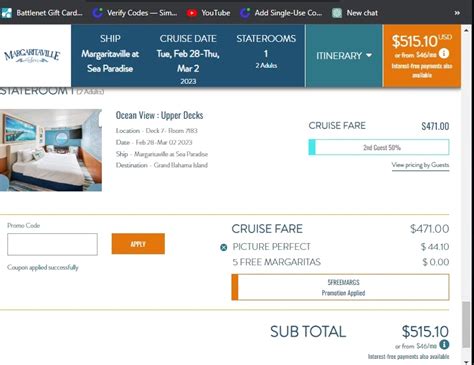Click the info icon in orange price box
474x365 pixels.
point(444,53)
